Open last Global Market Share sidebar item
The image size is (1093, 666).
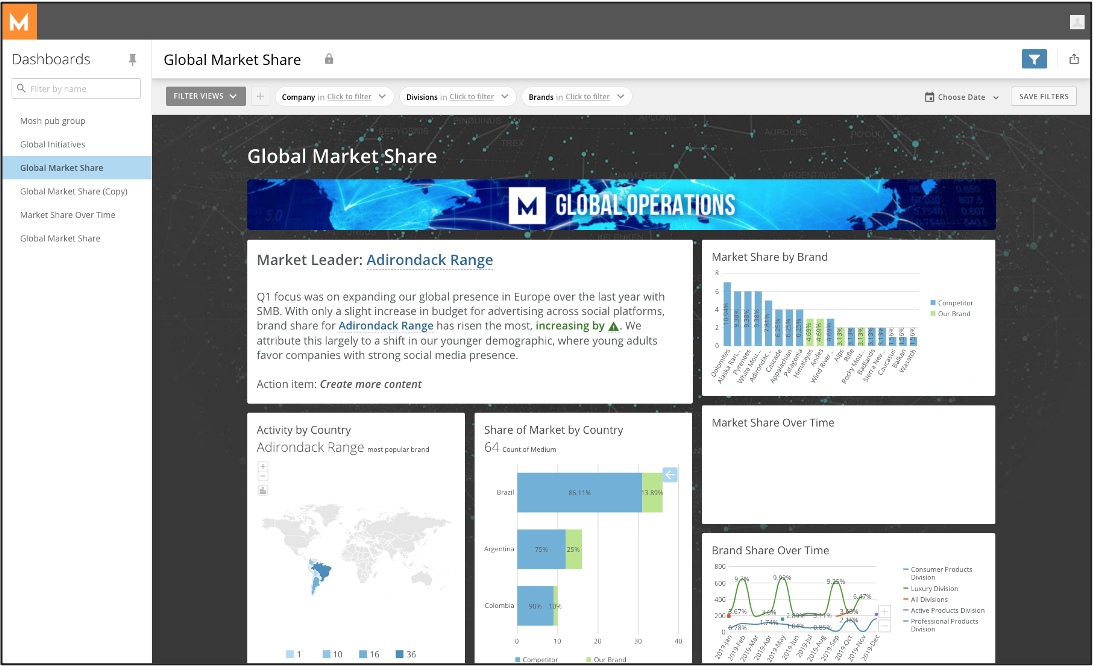tap(60, 239)
